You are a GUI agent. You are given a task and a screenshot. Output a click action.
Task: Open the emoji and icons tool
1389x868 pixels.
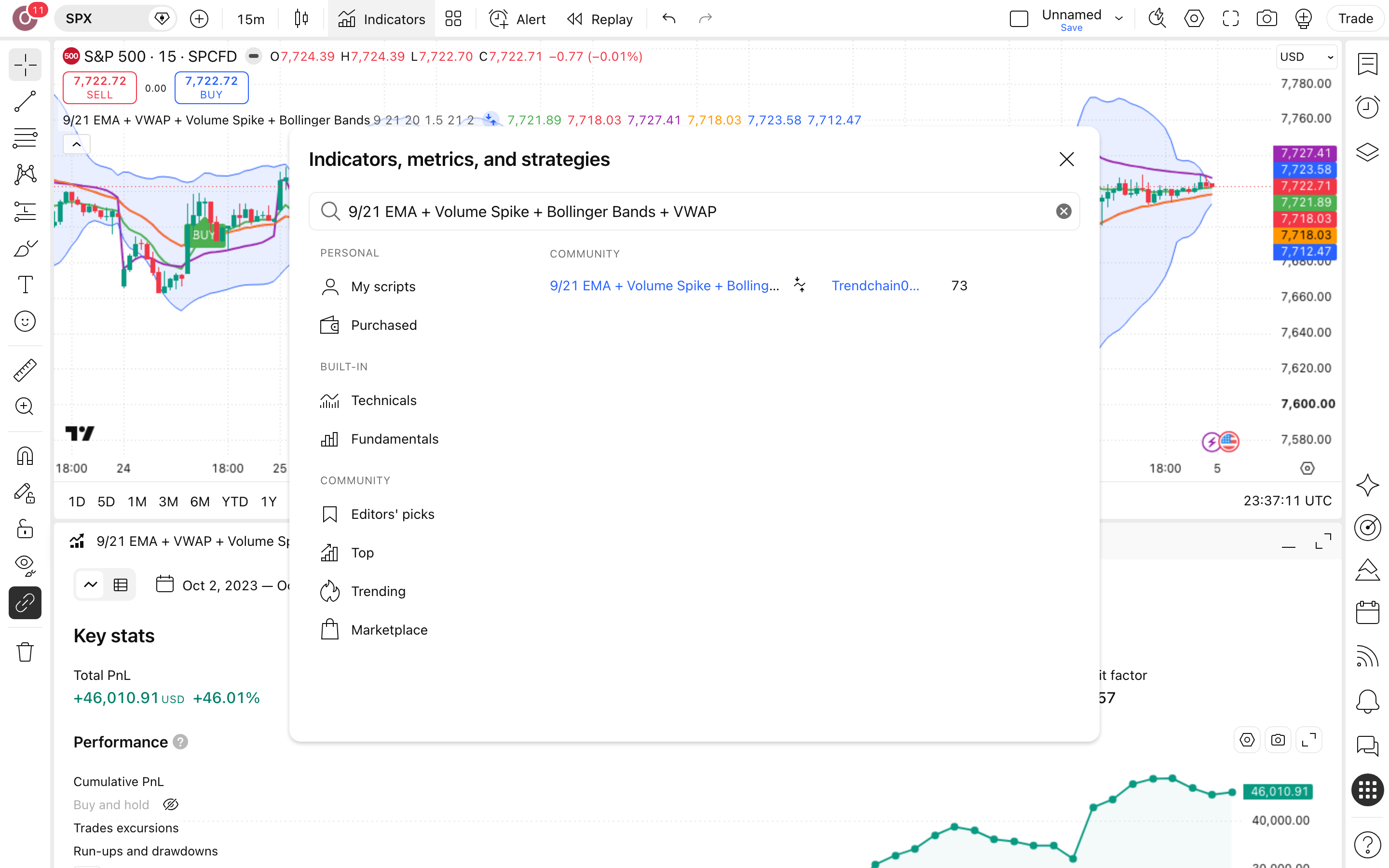point(25,322)
